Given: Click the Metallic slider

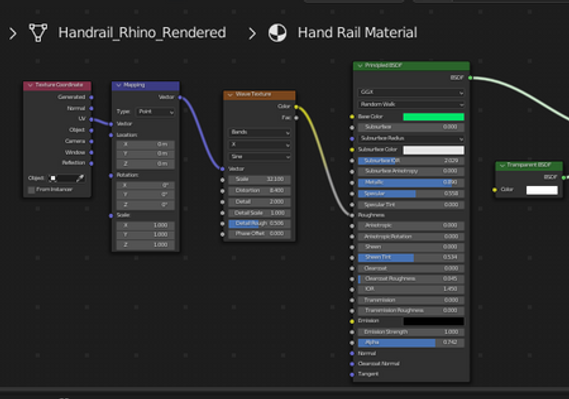Looking at the screenshot, I should (411, 182).
